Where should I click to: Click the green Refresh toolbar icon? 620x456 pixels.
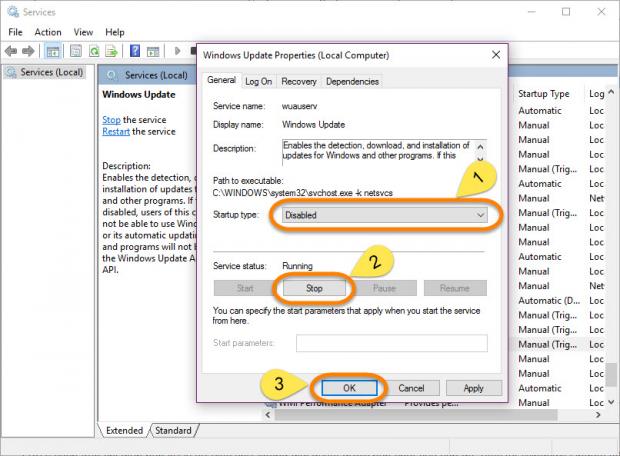tap(94, 51)
